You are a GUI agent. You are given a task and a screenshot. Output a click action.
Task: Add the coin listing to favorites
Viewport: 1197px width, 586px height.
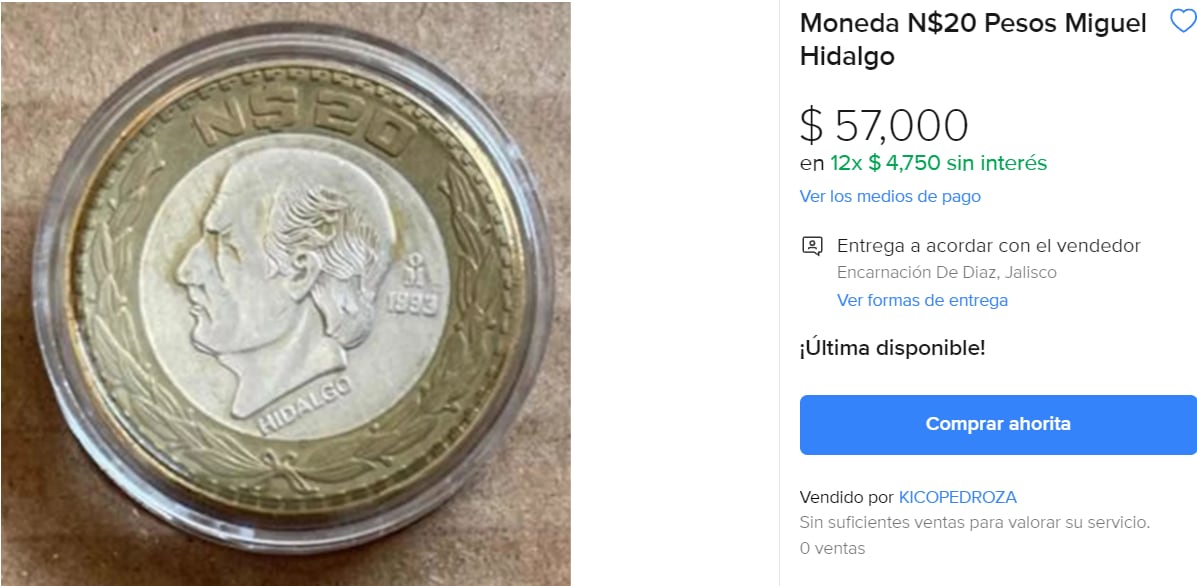tap(1182, 22)
